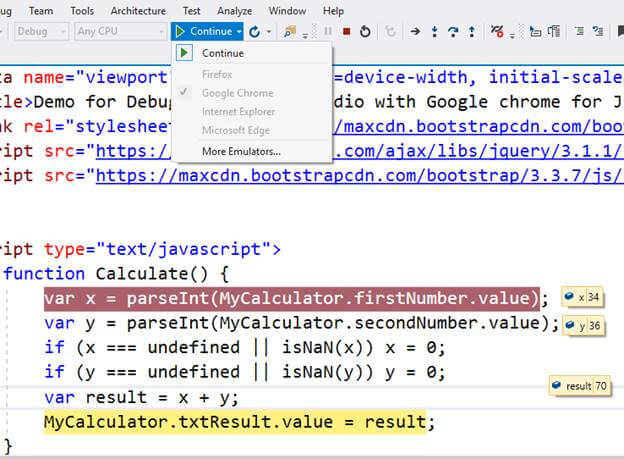Click the Find in Files folder icon
The width and height of the screenshot is (624, 459).
point(290,31)
